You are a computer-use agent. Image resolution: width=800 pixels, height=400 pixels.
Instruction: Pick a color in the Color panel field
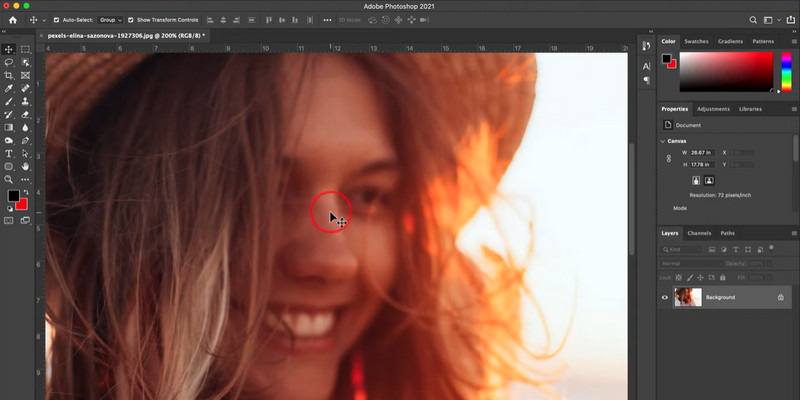(x=727, y=71)
